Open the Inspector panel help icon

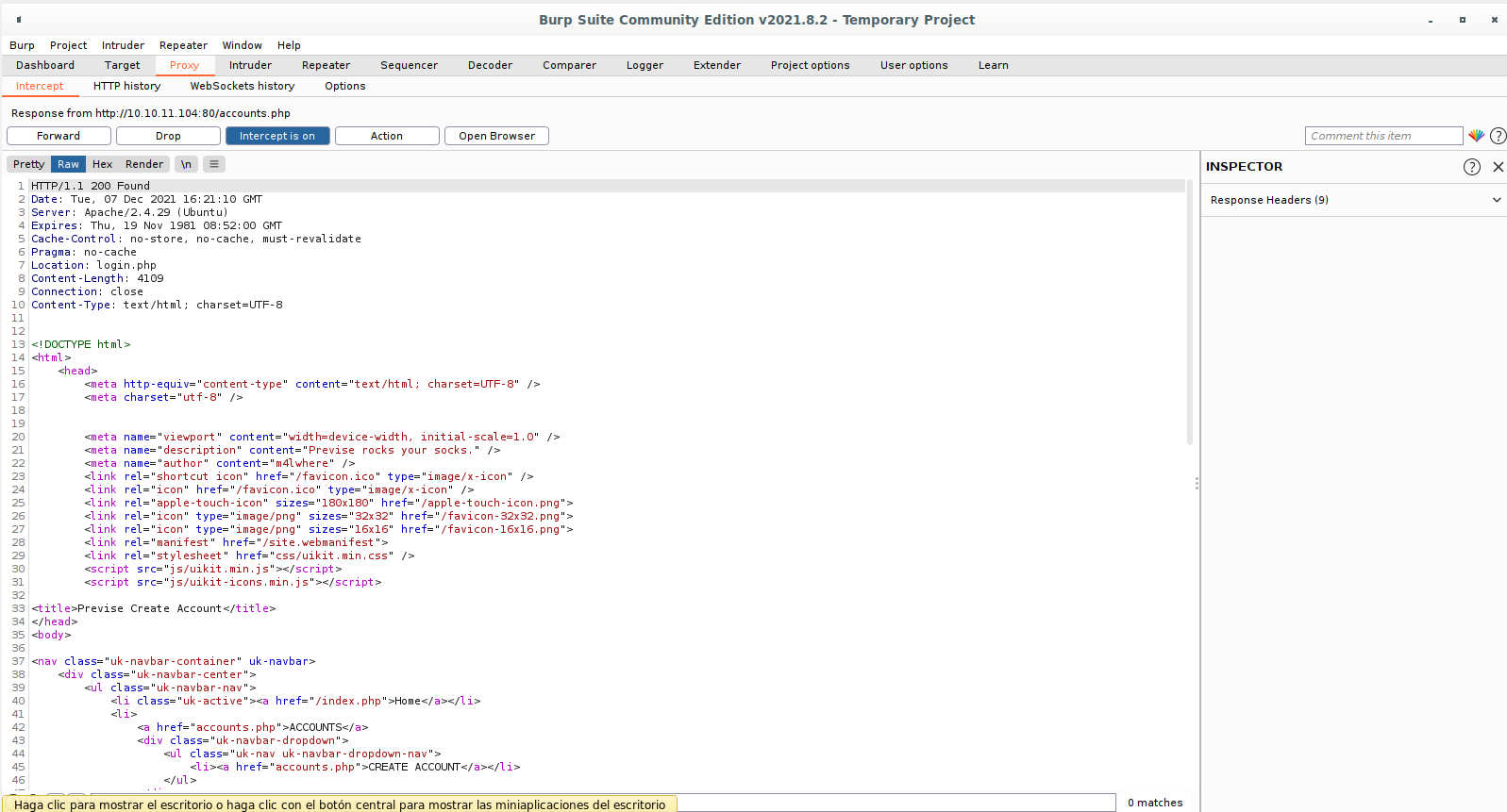tap(1471, 167)
